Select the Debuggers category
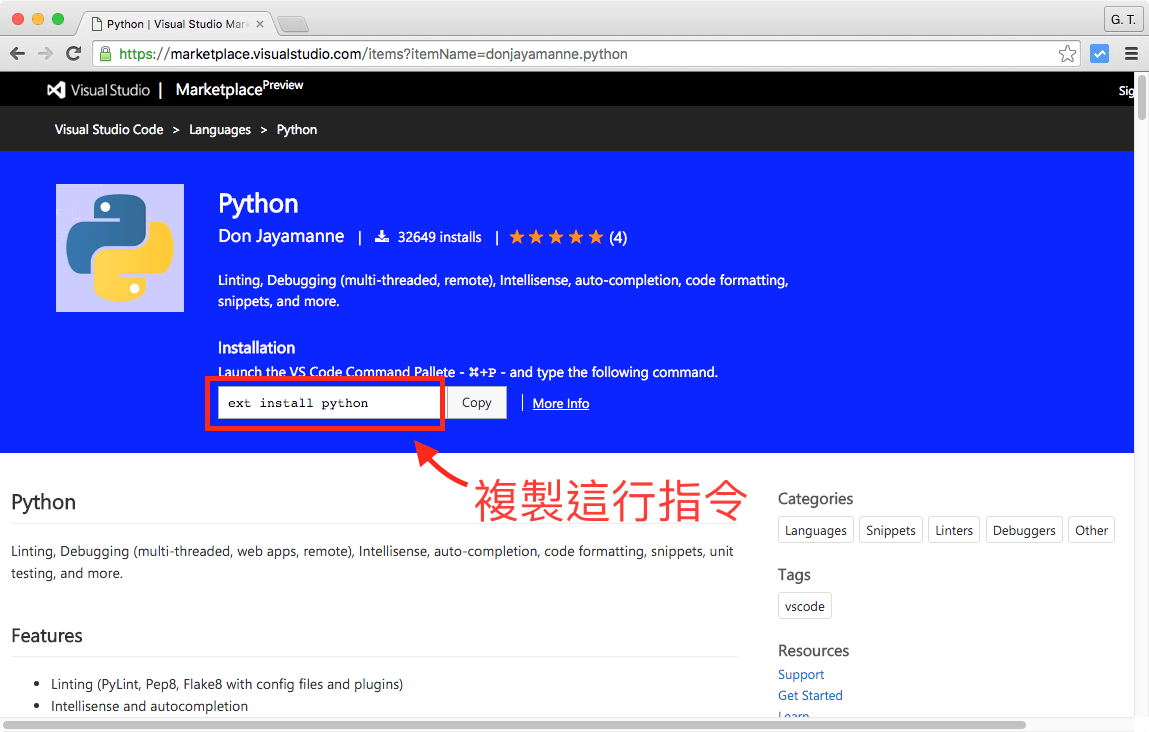Viewport: 1149px width, 732px height. (1023, 529)
